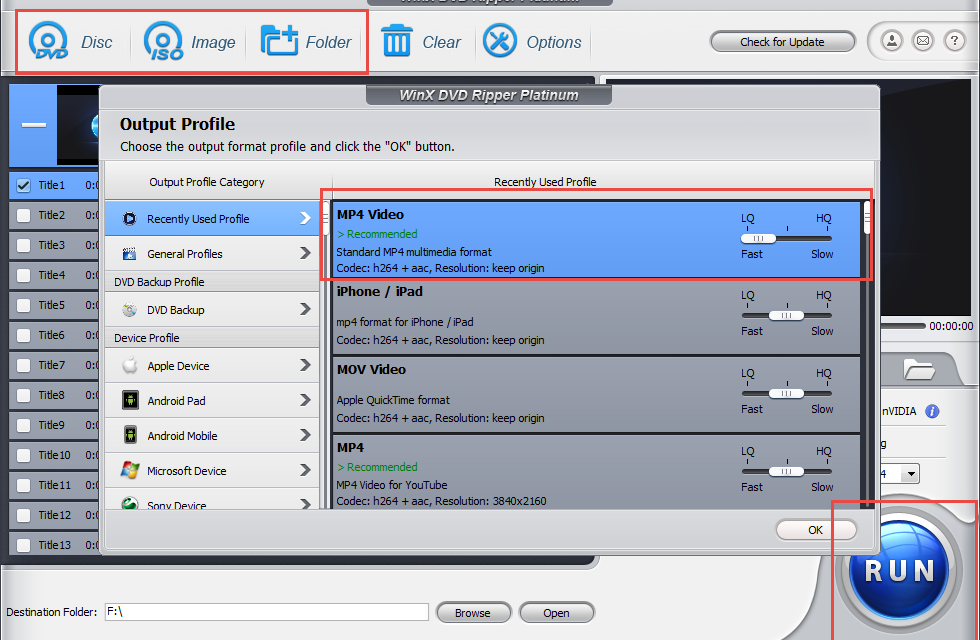Load an ISO Image file
The height and width of the screenshot is (640, 980).
tap(163, 42)
